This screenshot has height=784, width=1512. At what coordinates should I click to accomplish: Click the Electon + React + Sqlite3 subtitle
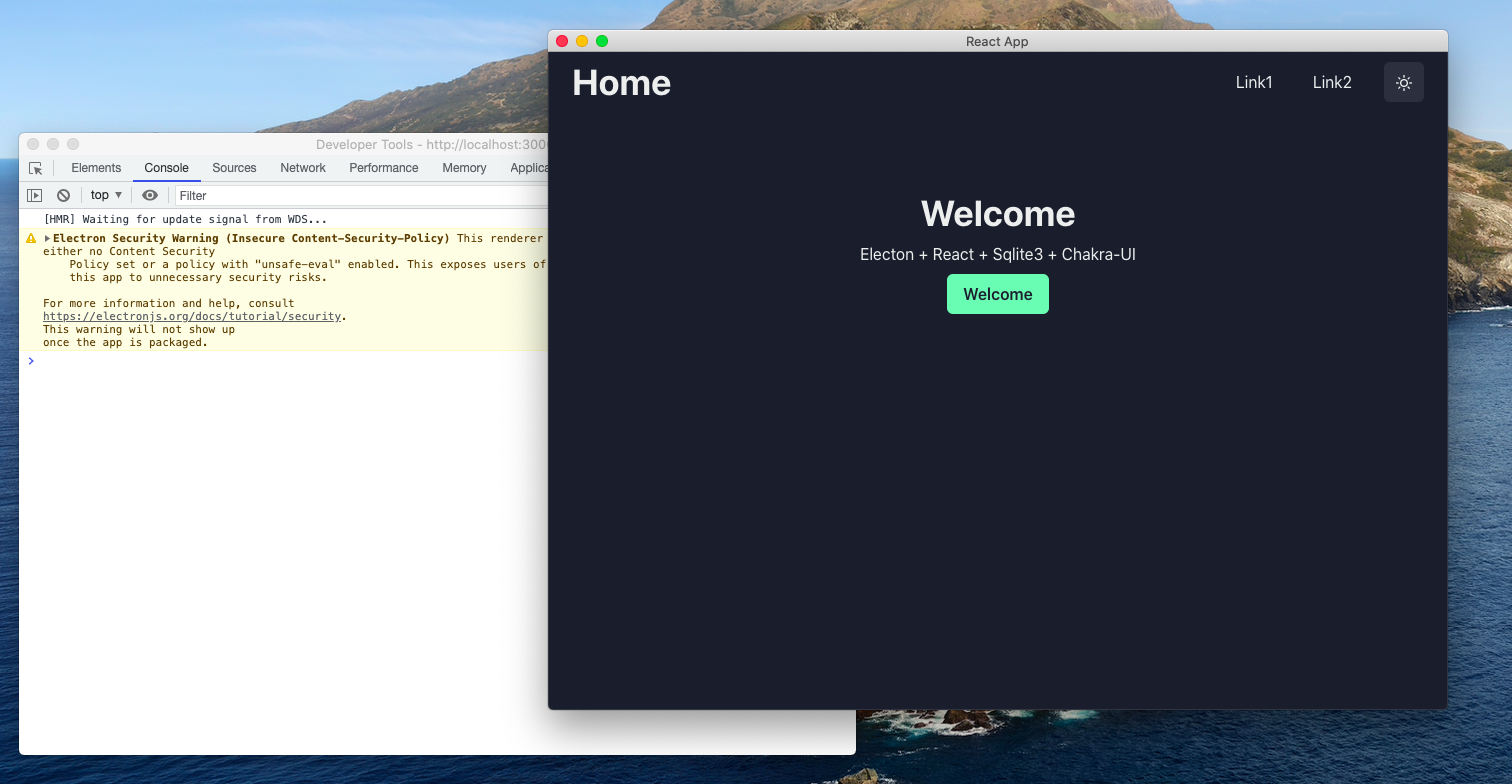[998, 254]
